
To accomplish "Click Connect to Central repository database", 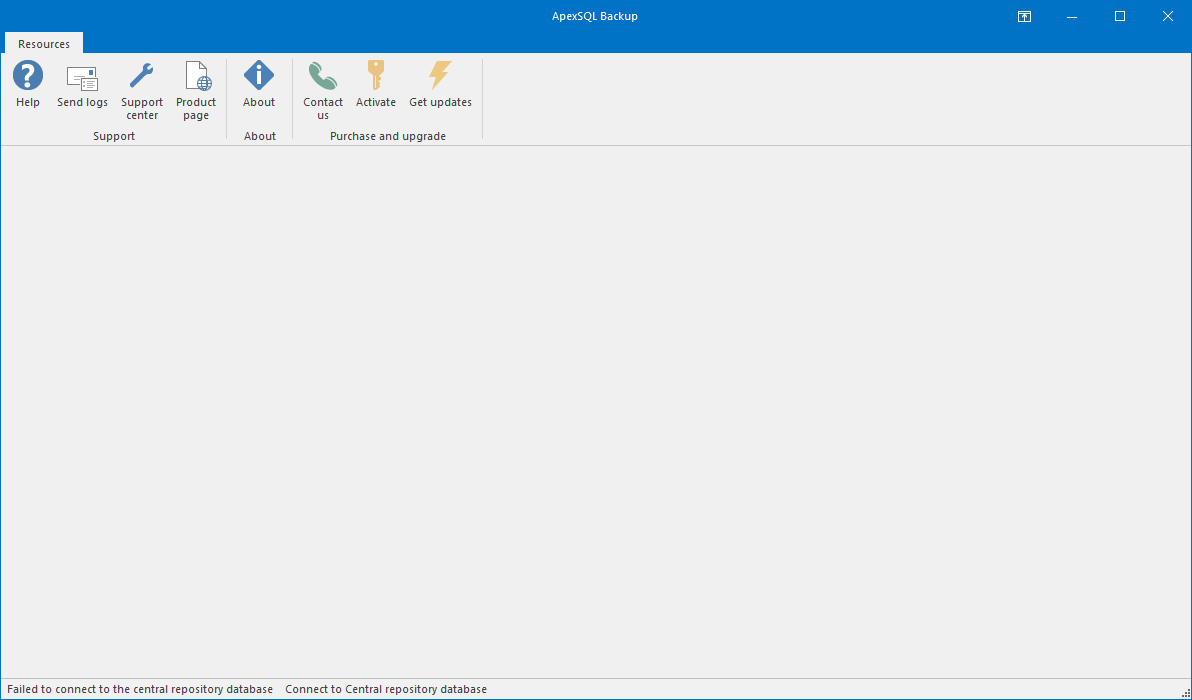I will tap(385, 689).
